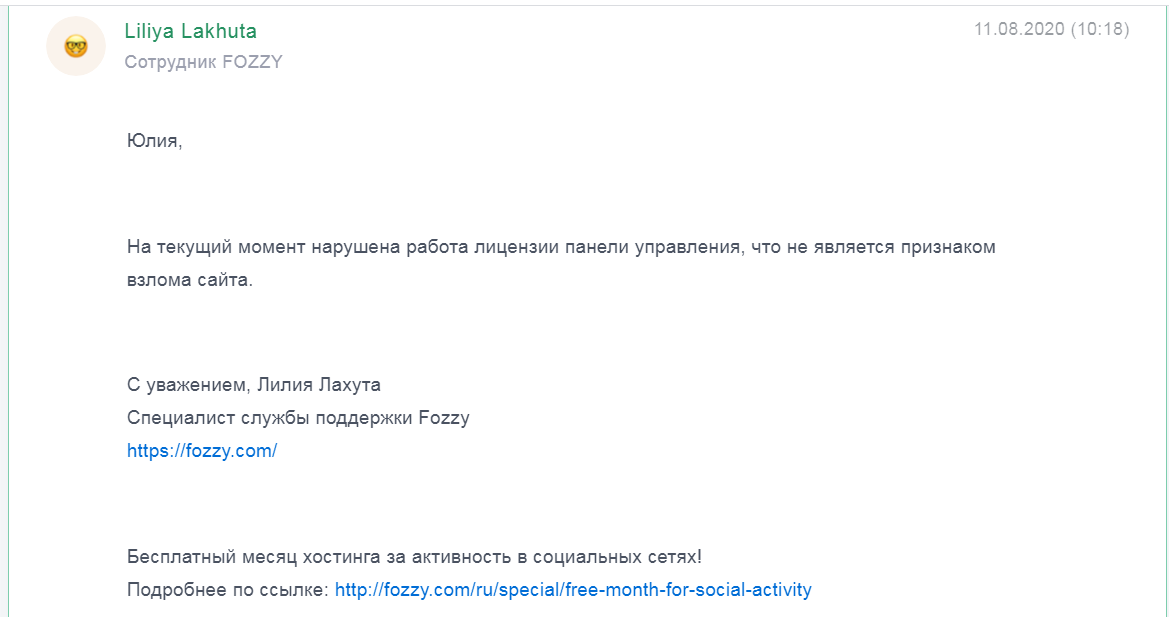Click the "Сотрудник FOZZY" role label
Viewport: 1169px width, 617px height.
[203, 62]
